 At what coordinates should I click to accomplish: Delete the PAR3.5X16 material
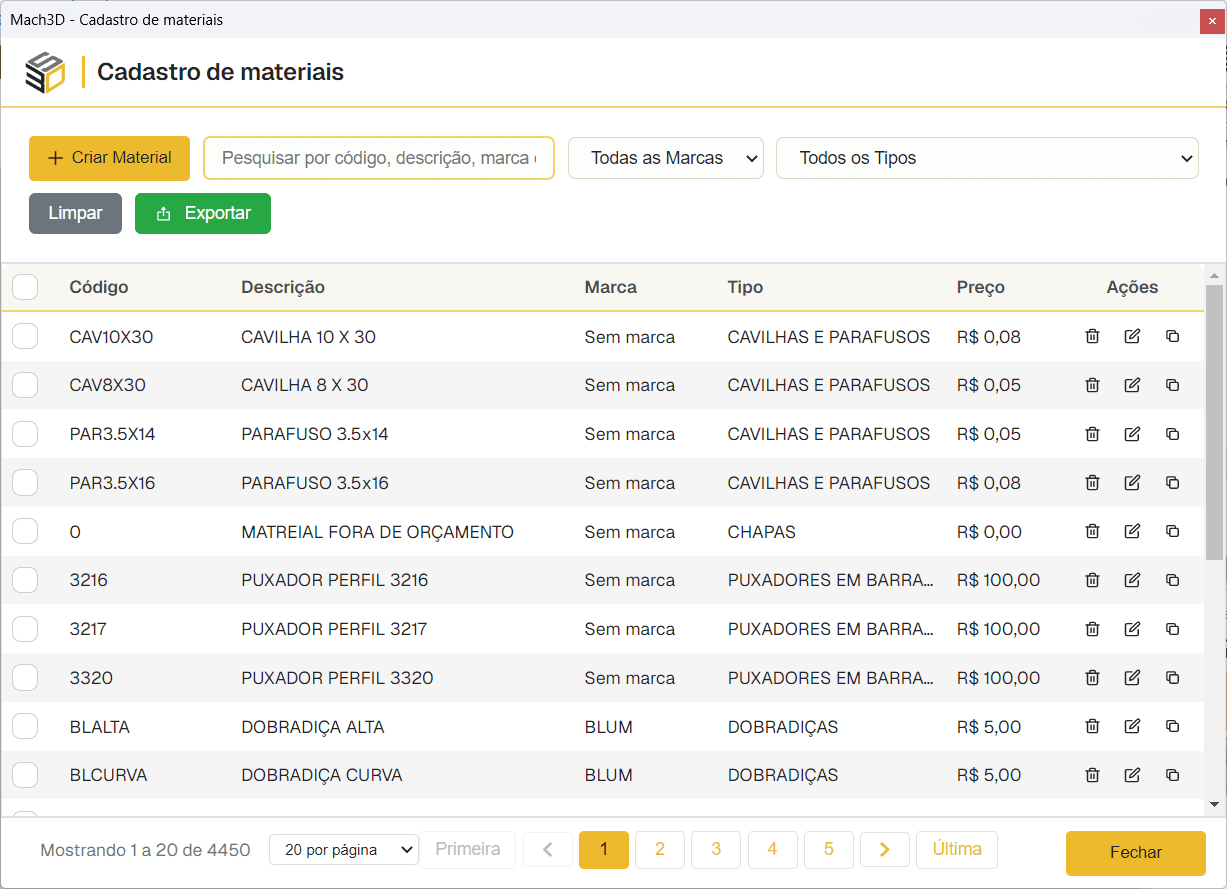[x=1092, y=483]
